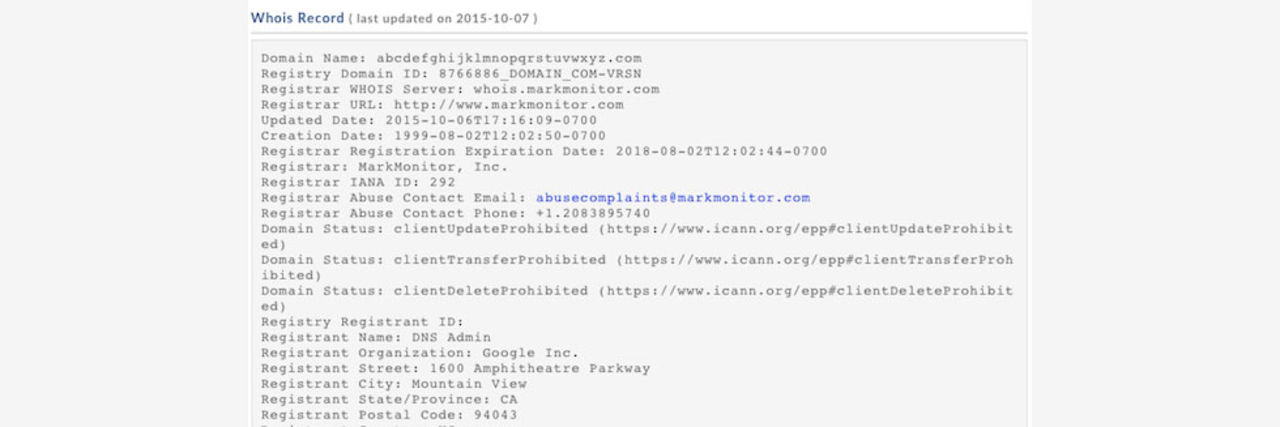This screenshot has height=427, width=1280.
Task: Click the Registrant Organization: Google Inc. line
Action: (420, 353)
